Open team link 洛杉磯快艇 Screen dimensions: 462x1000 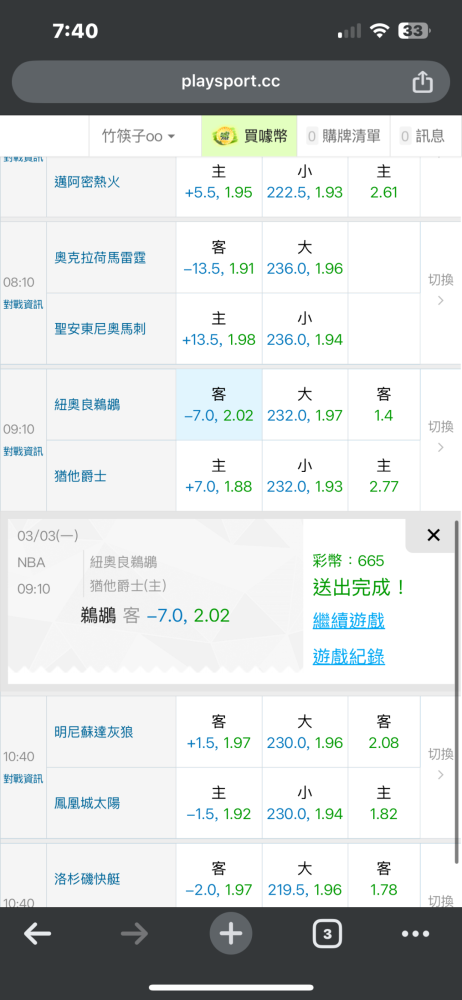point(87,879)
